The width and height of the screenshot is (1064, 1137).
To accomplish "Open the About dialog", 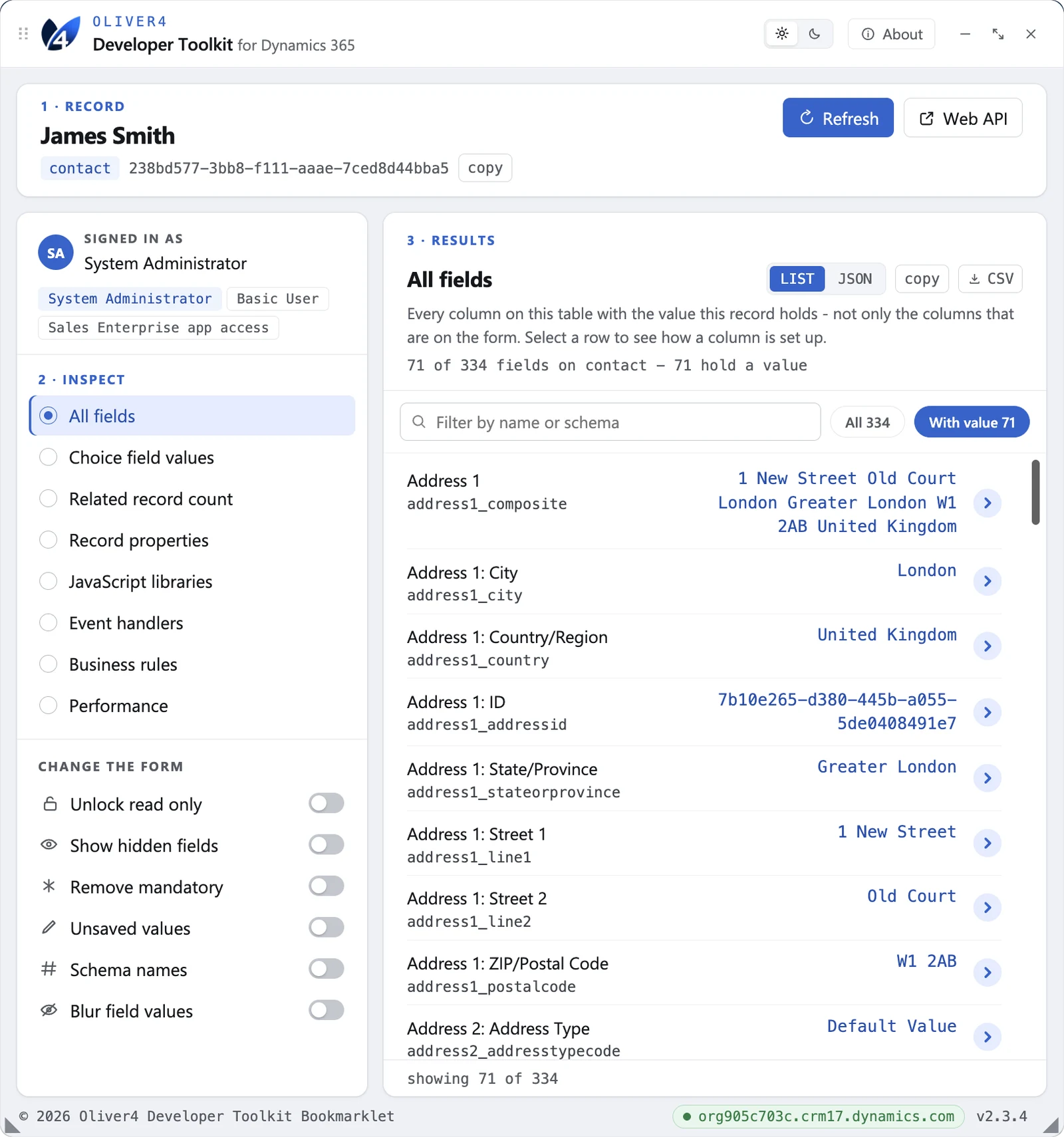I will 891,34.
